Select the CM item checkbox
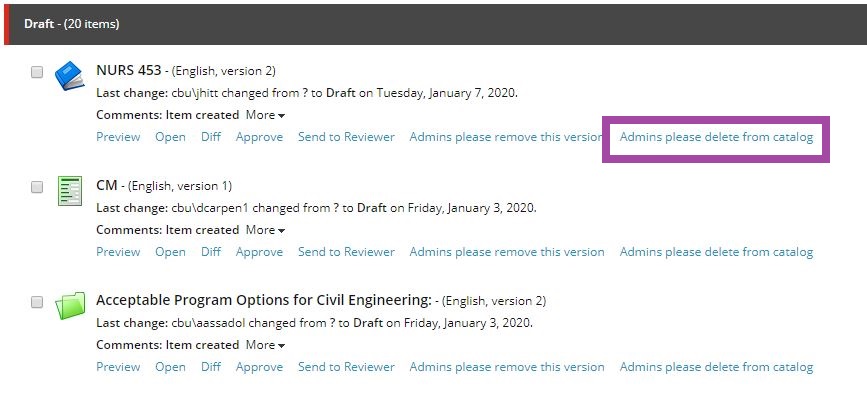This screenshot has height=399, width=867. point(36,187)
